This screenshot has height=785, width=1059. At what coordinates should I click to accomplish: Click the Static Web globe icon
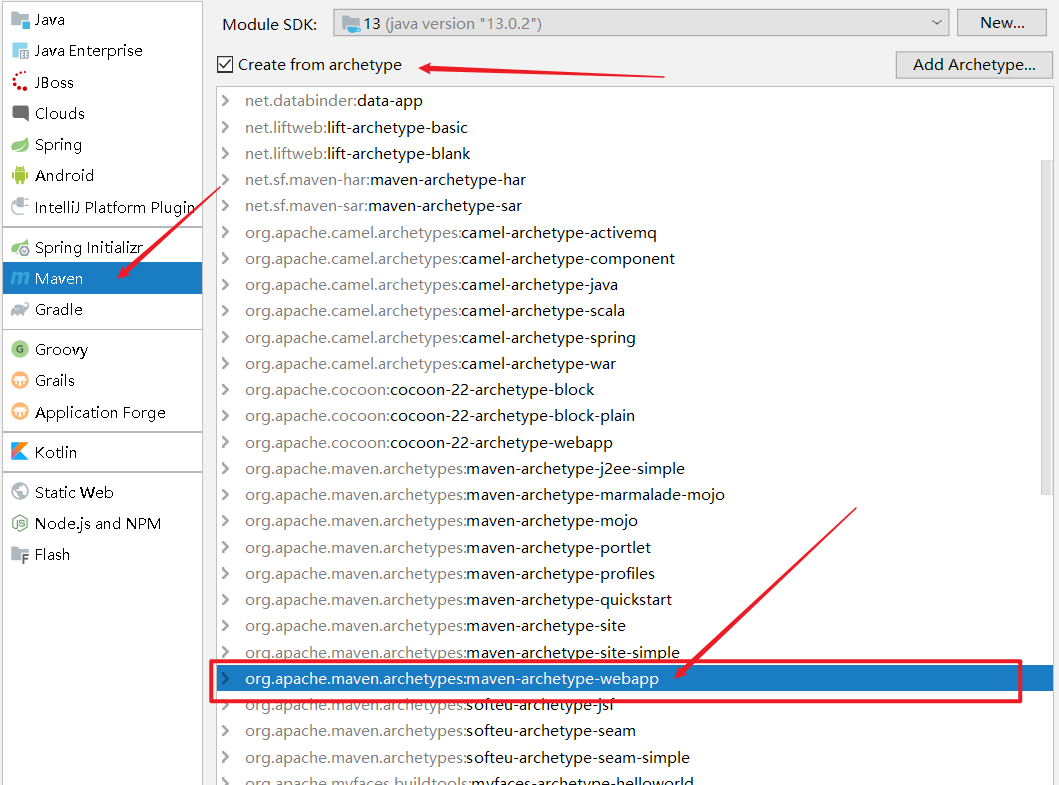20,492
